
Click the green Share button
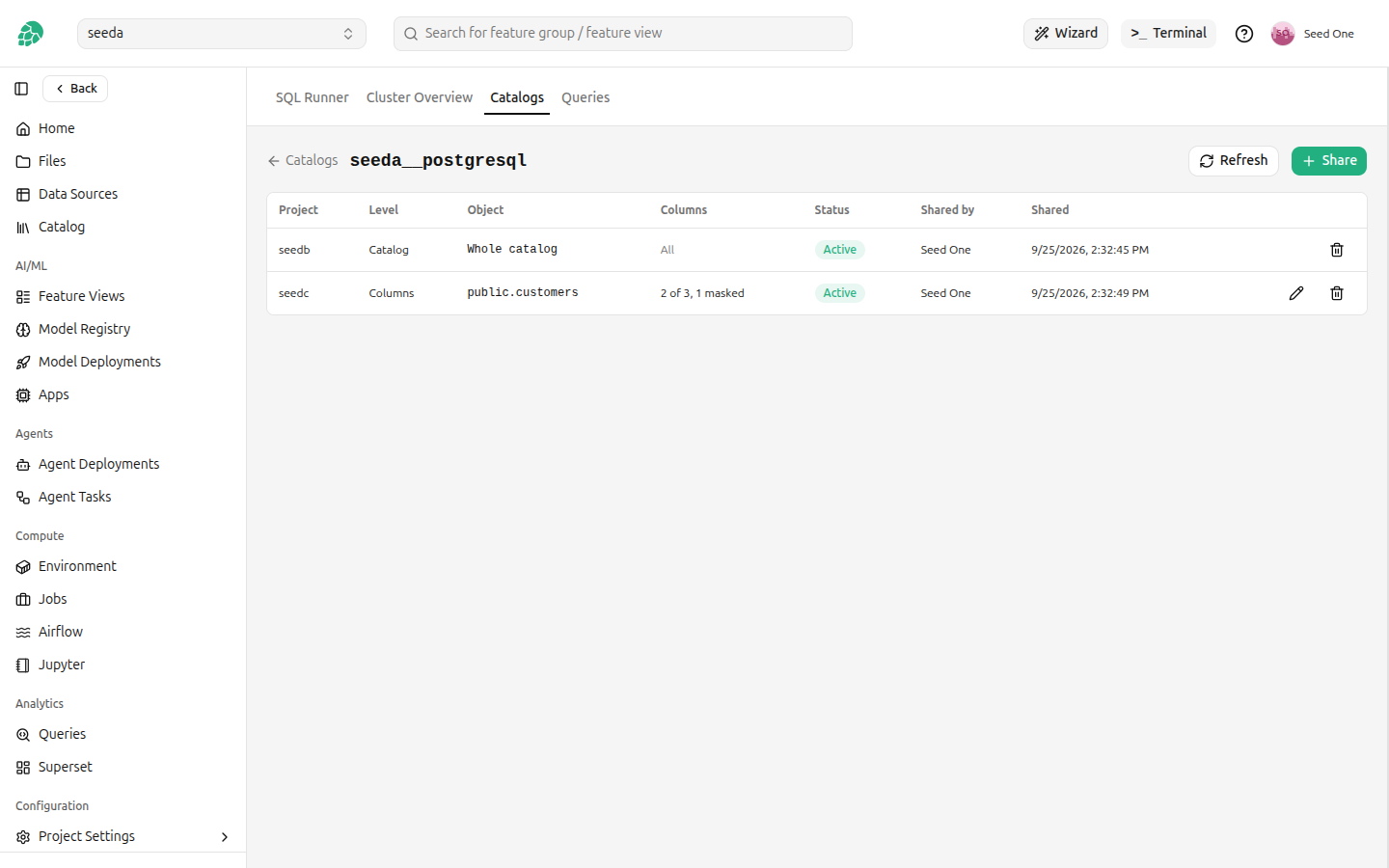[1329, 161]
